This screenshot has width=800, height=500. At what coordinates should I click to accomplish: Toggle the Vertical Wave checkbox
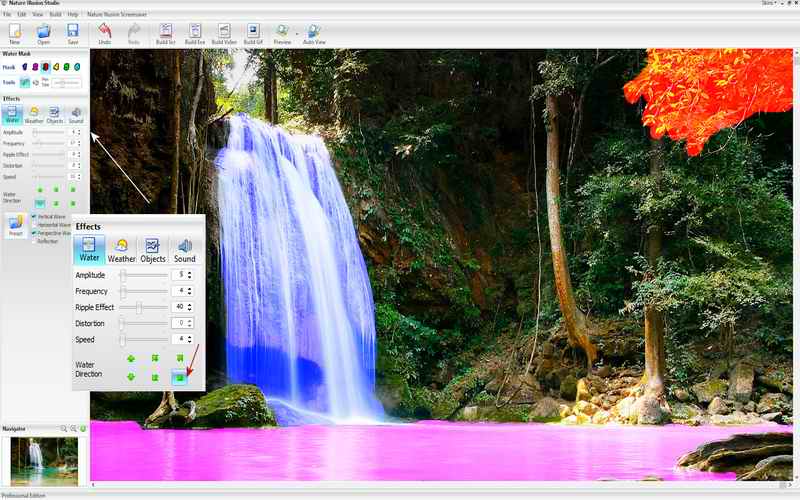click(34, 216)
